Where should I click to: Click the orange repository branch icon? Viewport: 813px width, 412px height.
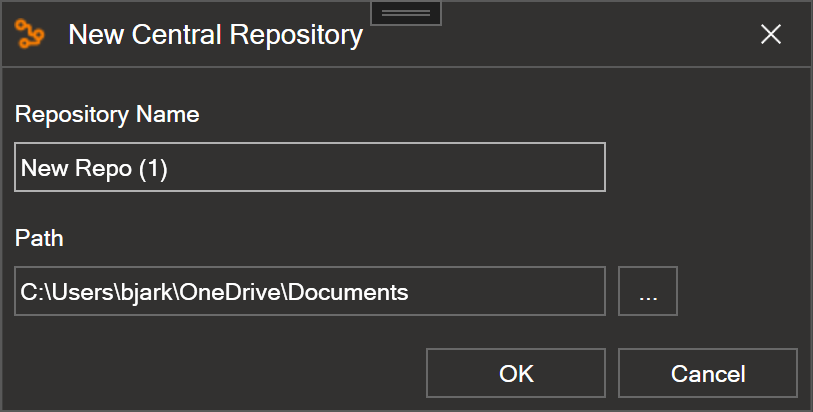pyautogui.click(x=30, y=34)
